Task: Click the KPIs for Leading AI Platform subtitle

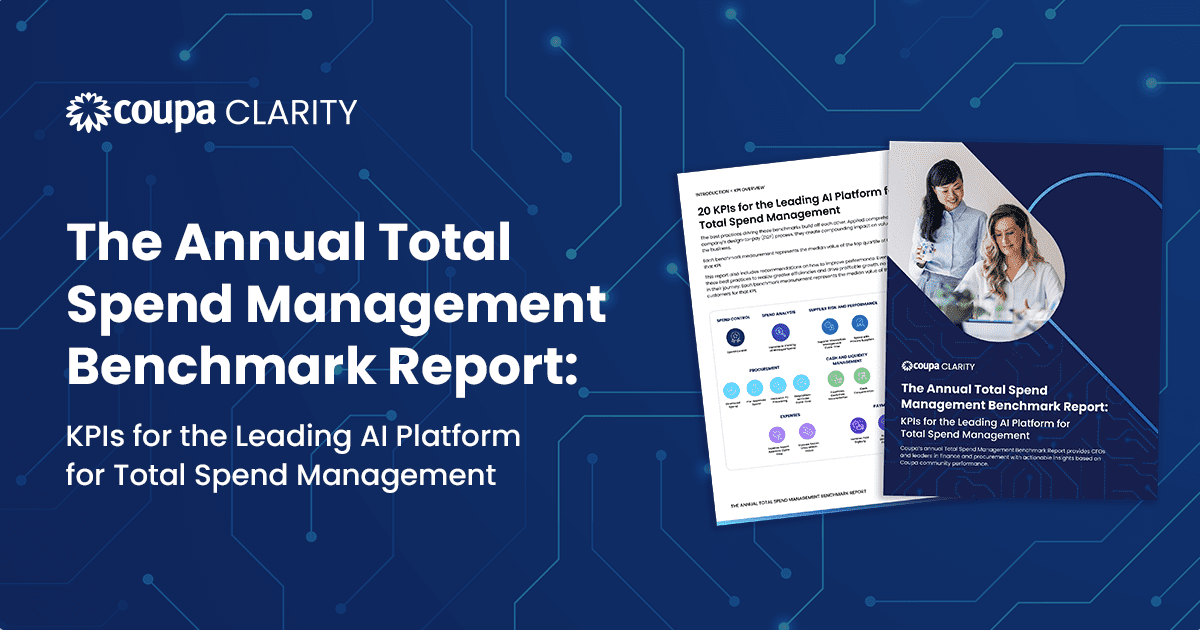Action: (x=293, y=455)
